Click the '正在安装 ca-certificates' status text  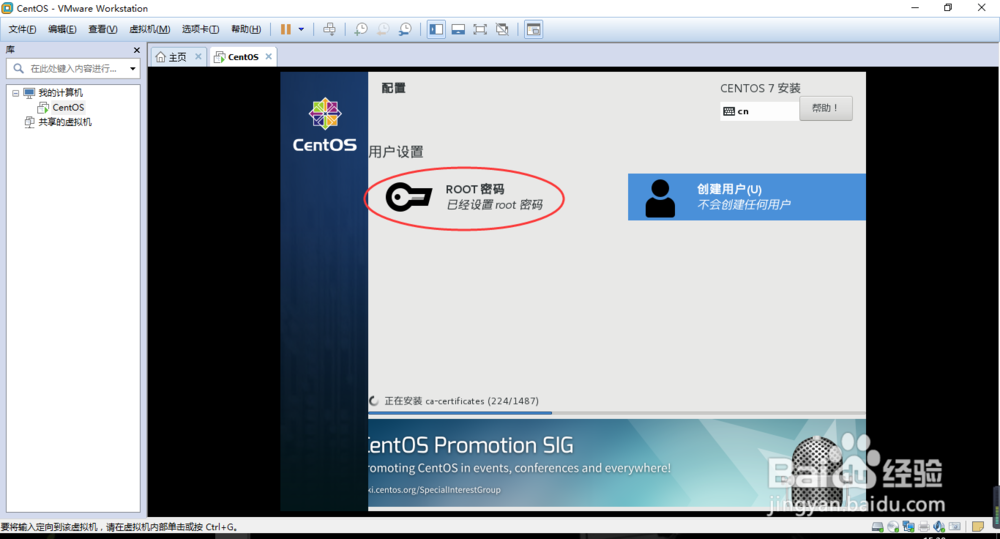(461, 401)
